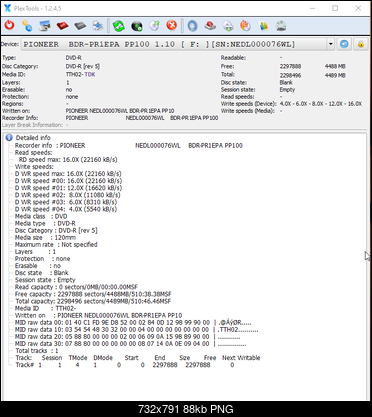This screenshot has height=417, width=372.
Task: Select 'Media size : 120mm' line
Action: point(45,237)
